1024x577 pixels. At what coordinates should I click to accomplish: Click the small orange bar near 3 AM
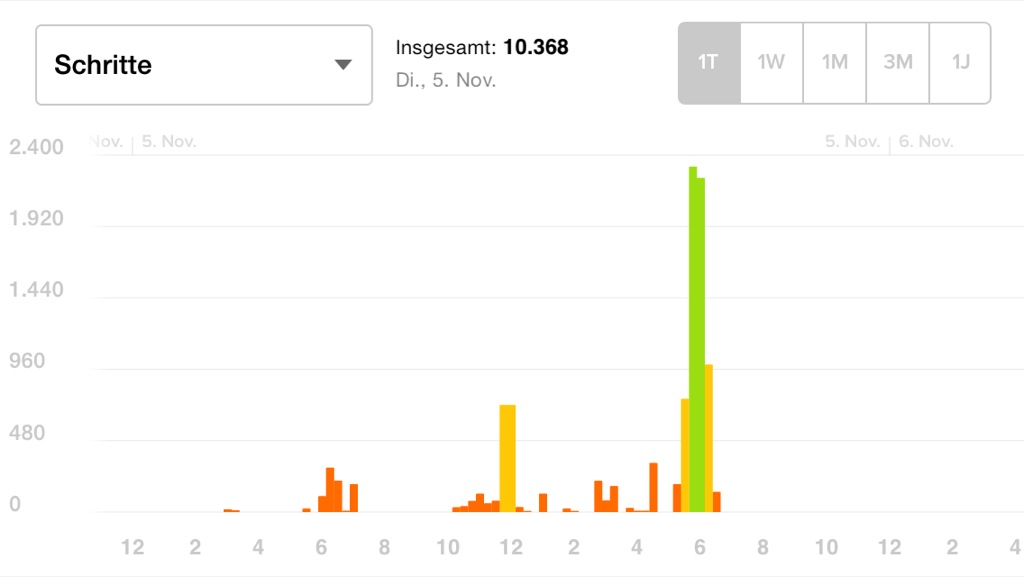[231, 510]
